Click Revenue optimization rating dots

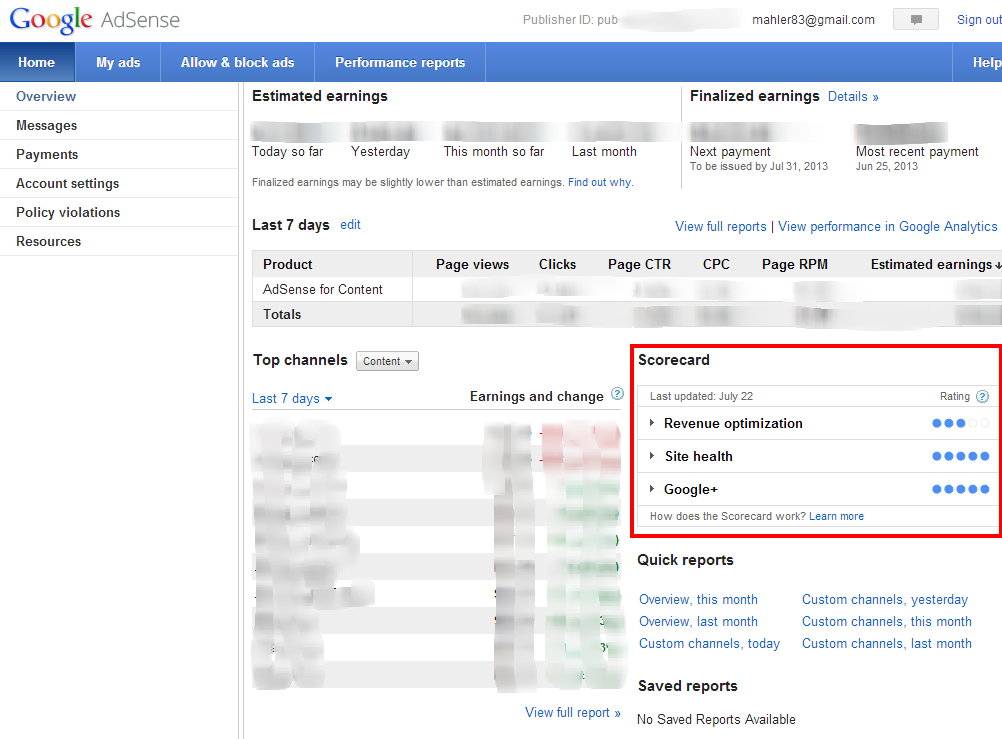pyautogui.click(x=960, y=424)
